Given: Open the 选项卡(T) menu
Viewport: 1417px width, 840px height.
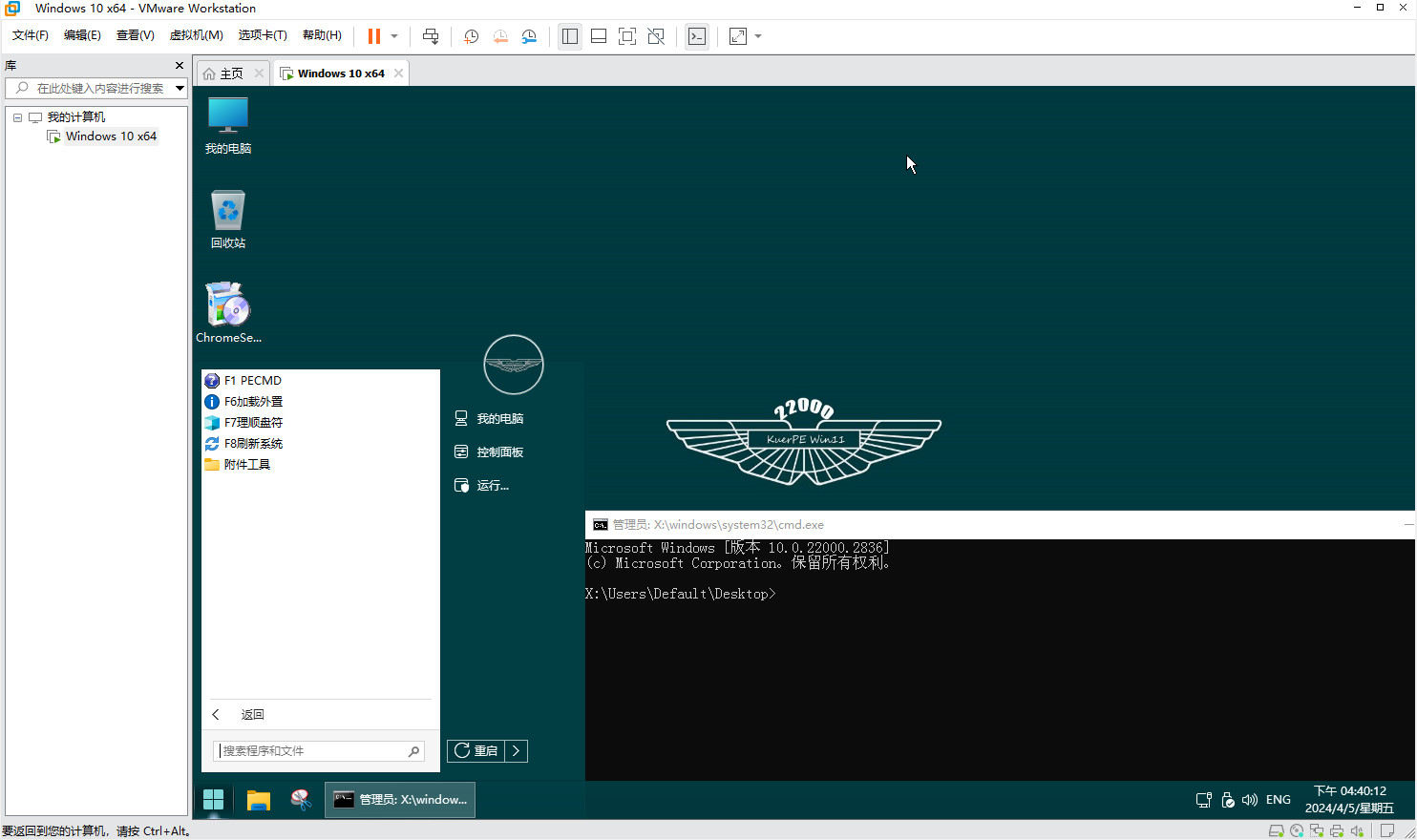Looking at the screenshot, I should [x=263, y=35].
